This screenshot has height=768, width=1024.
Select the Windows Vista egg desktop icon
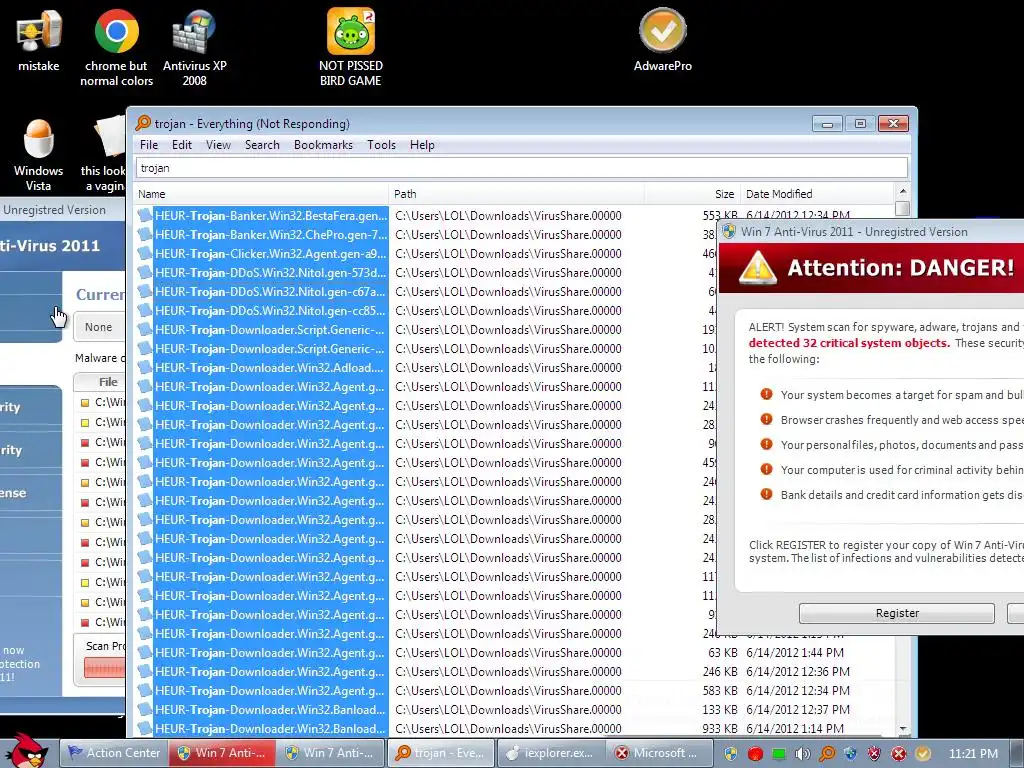[x=39, y=154]
